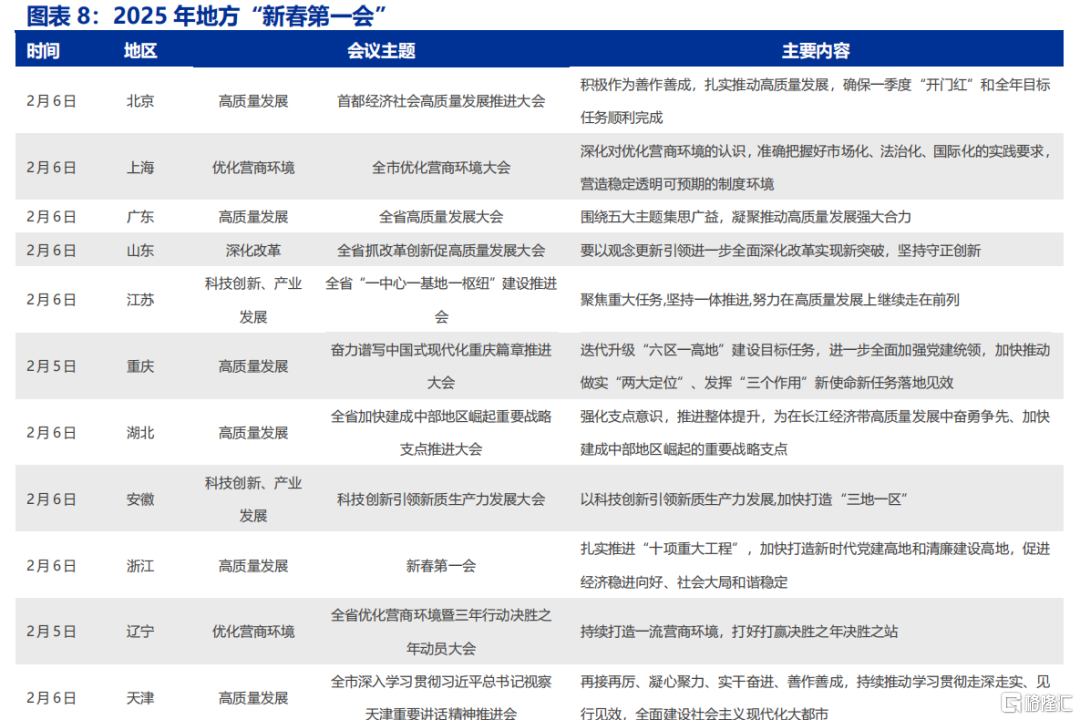Select meeting '首都经济社会高质量发展推进大会'
Screen dimensions: 1080x720
pyautogui.click(x=441, y=101)
